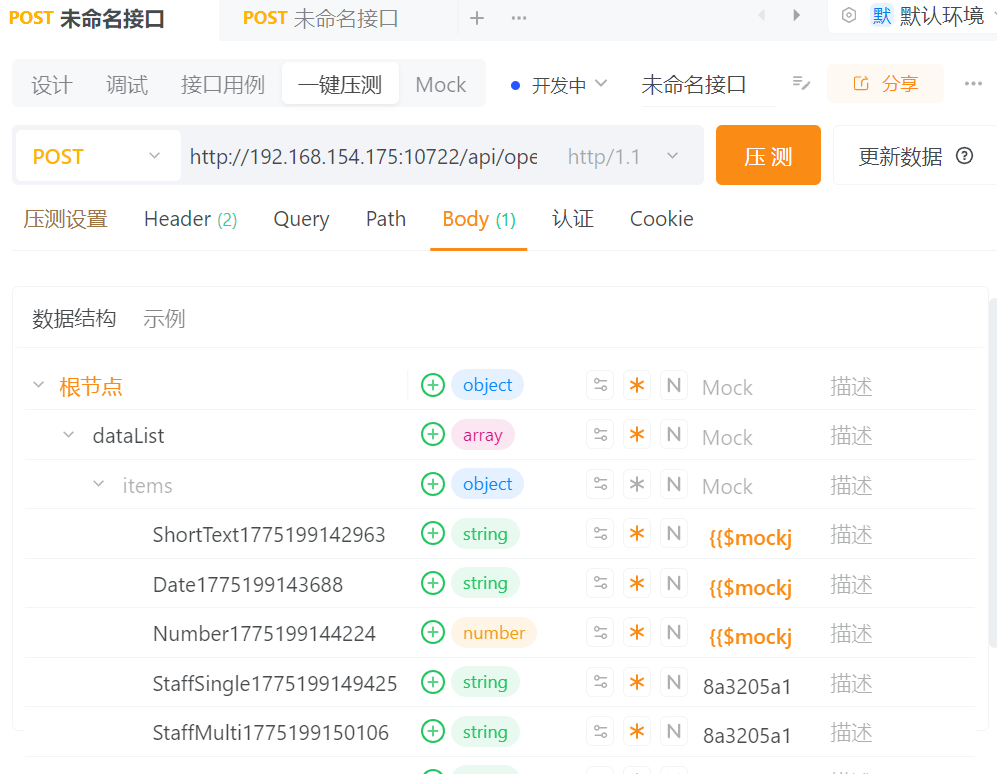The image size is (997, 775).
Task: Switch to the 调试 tab
Action: click(x=126, y=84)
